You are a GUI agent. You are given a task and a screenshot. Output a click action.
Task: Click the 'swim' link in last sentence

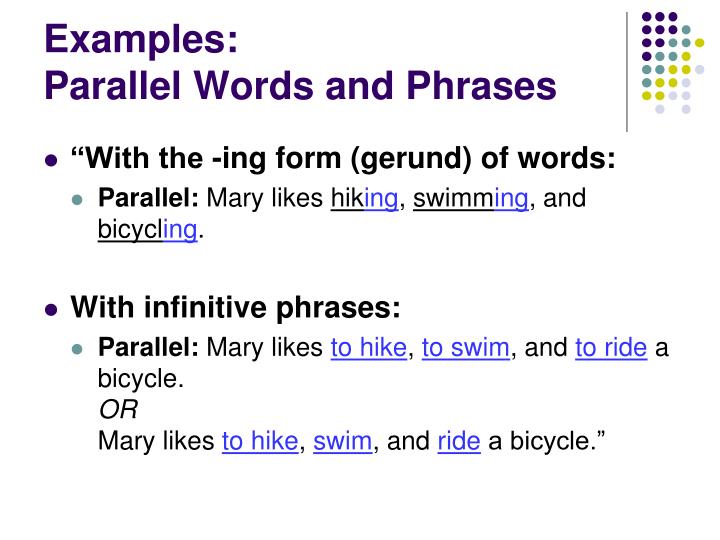[343, 441]
